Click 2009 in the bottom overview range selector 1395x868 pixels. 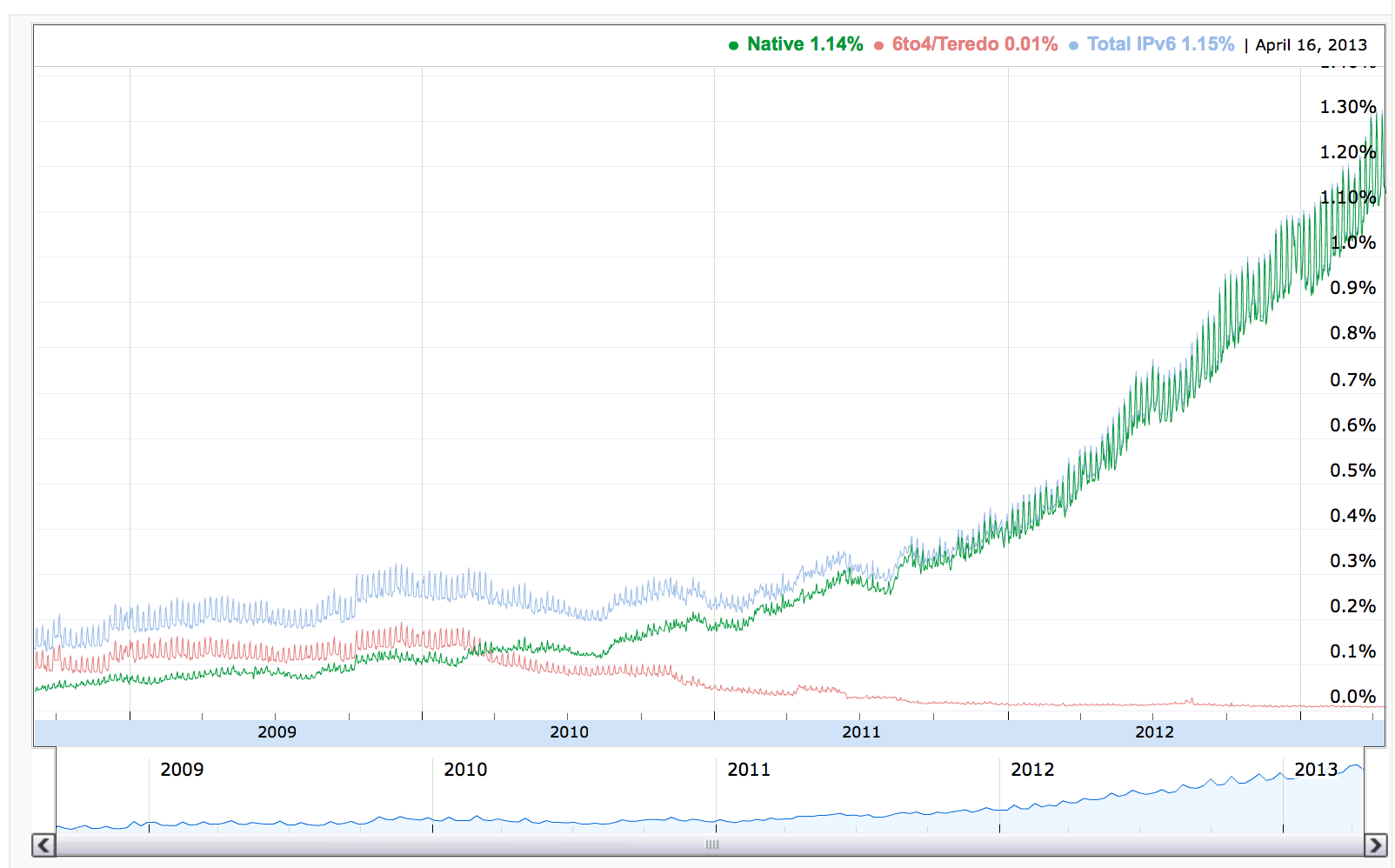tap(182, 770)
